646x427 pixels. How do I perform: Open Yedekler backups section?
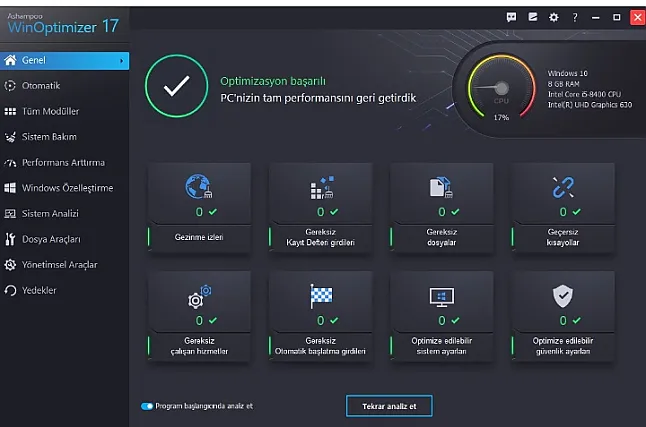(65, 290)
